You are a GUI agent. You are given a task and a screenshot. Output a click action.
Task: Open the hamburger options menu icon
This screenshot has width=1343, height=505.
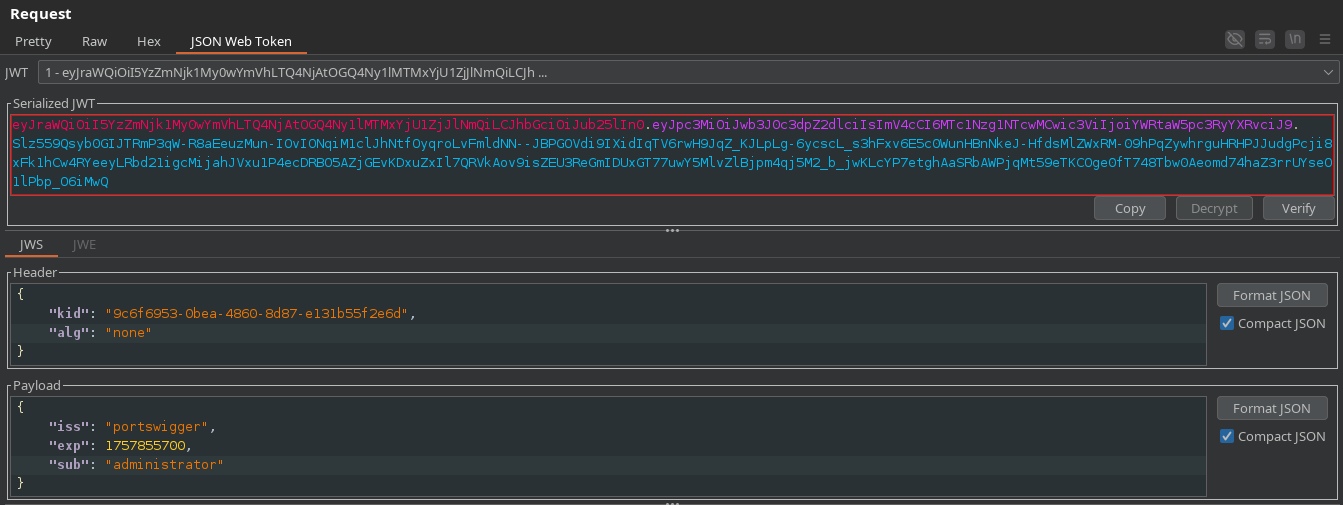point(1324,40)
